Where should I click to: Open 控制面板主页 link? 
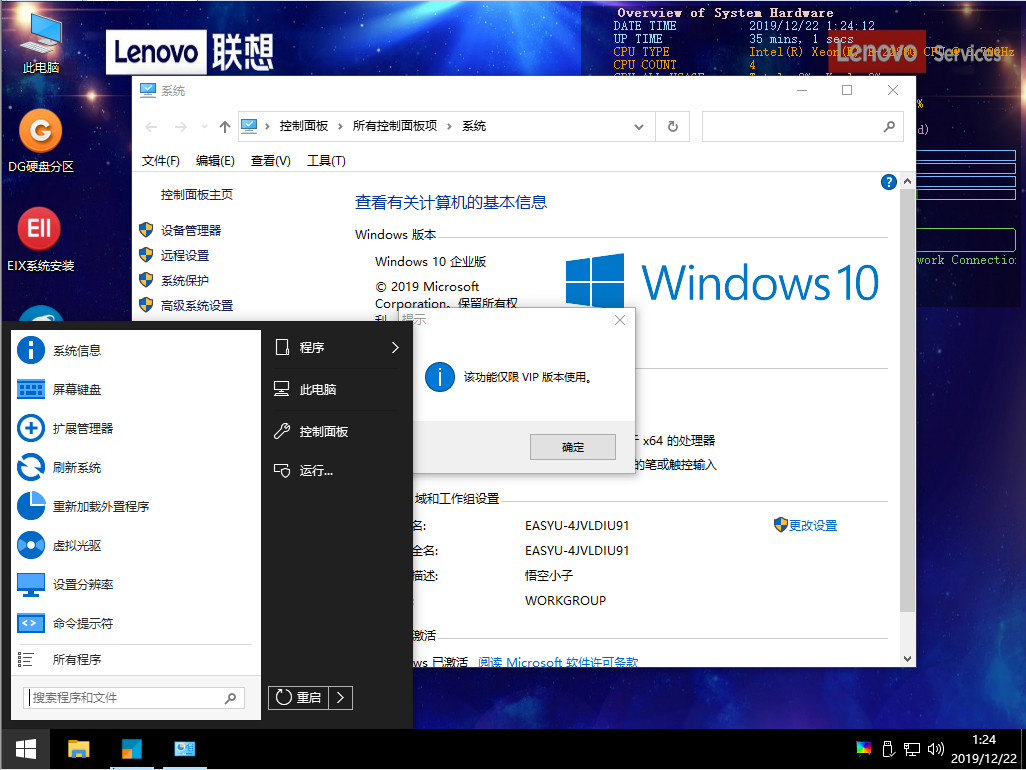196,194
